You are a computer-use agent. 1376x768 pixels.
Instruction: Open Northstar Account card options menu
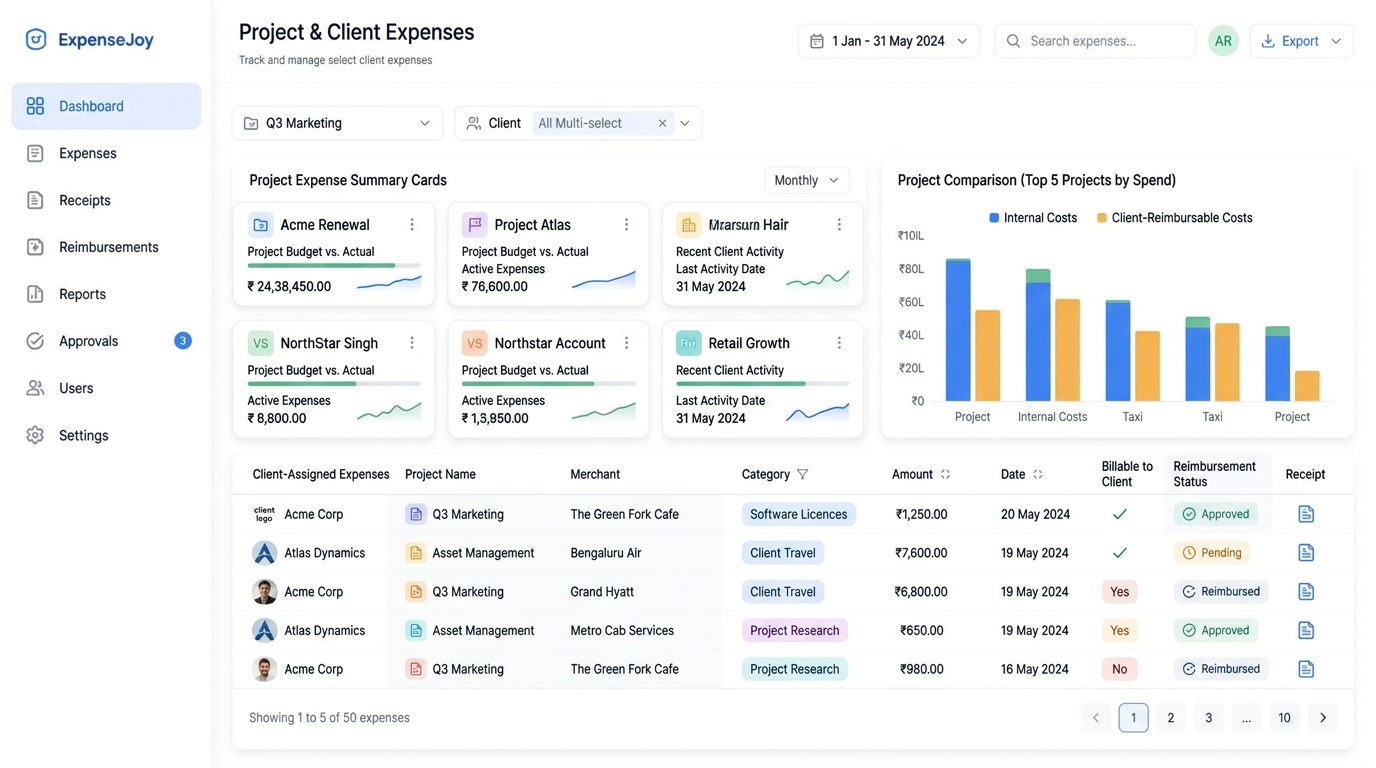[626, 343]
